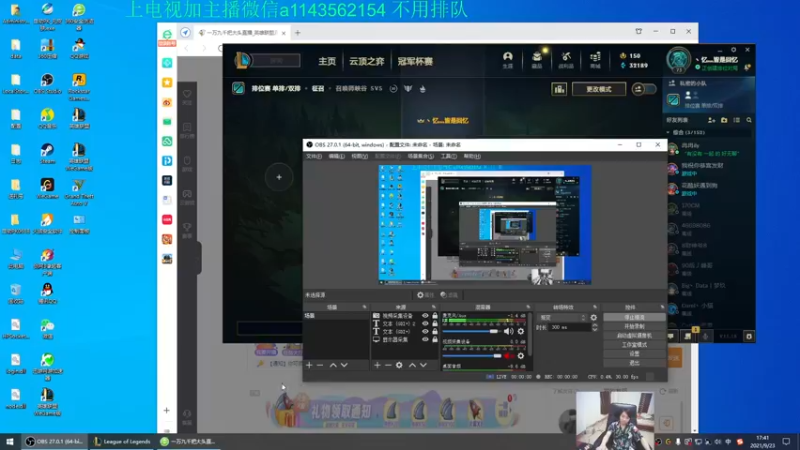The height and width of the screenshot is (450, 800).
Task: Unmute the video capture device audio
Action: (509, 356)
